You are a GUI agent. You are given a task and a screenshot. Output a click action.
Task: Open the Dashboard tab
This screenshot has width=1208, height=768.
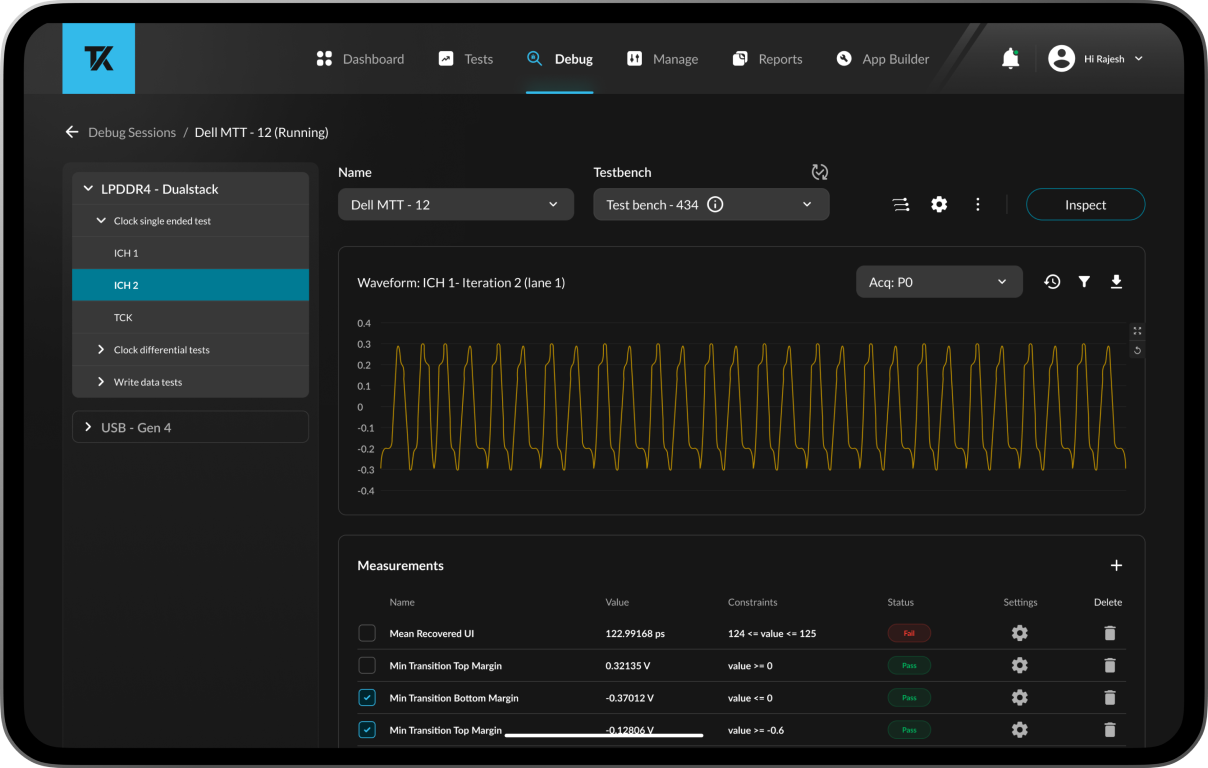pyautogui.click(x=359, y=59)
